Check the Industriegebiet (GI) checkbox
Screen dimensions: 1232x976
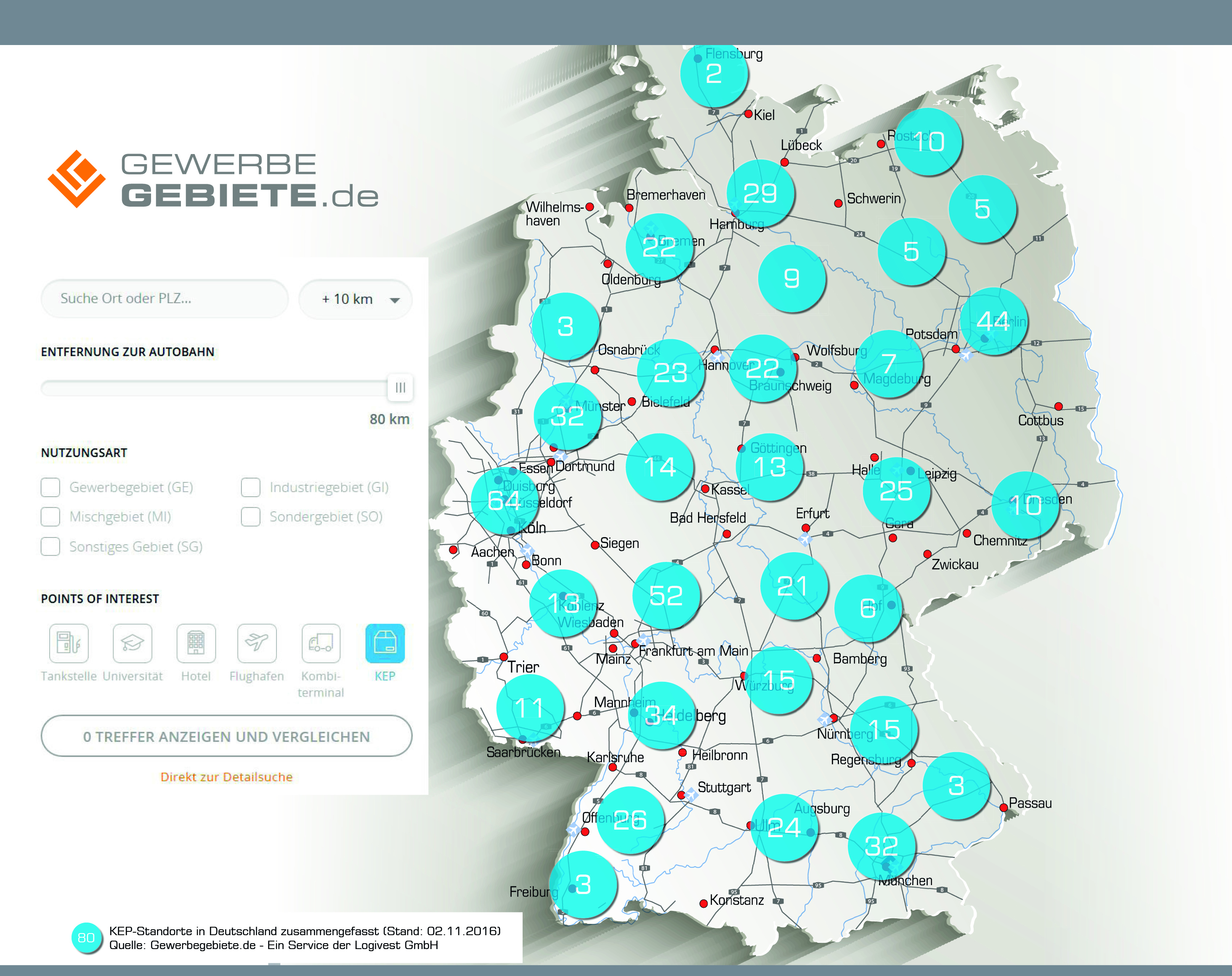(250, 487)
